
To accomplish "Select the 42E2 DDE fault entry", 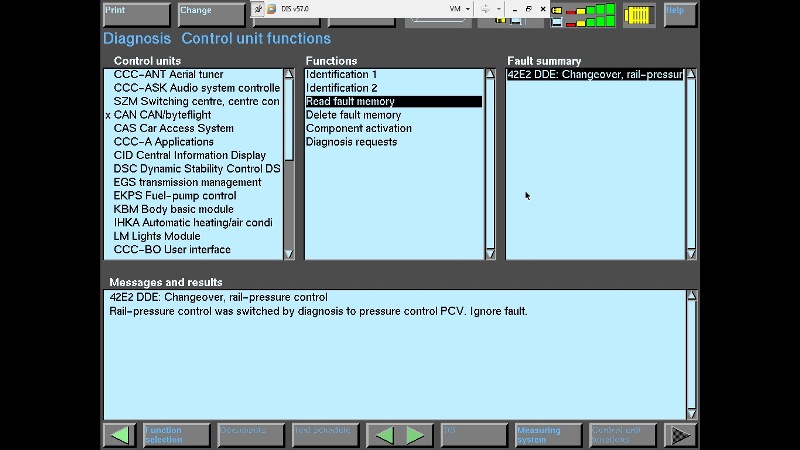I will [594, 74].
